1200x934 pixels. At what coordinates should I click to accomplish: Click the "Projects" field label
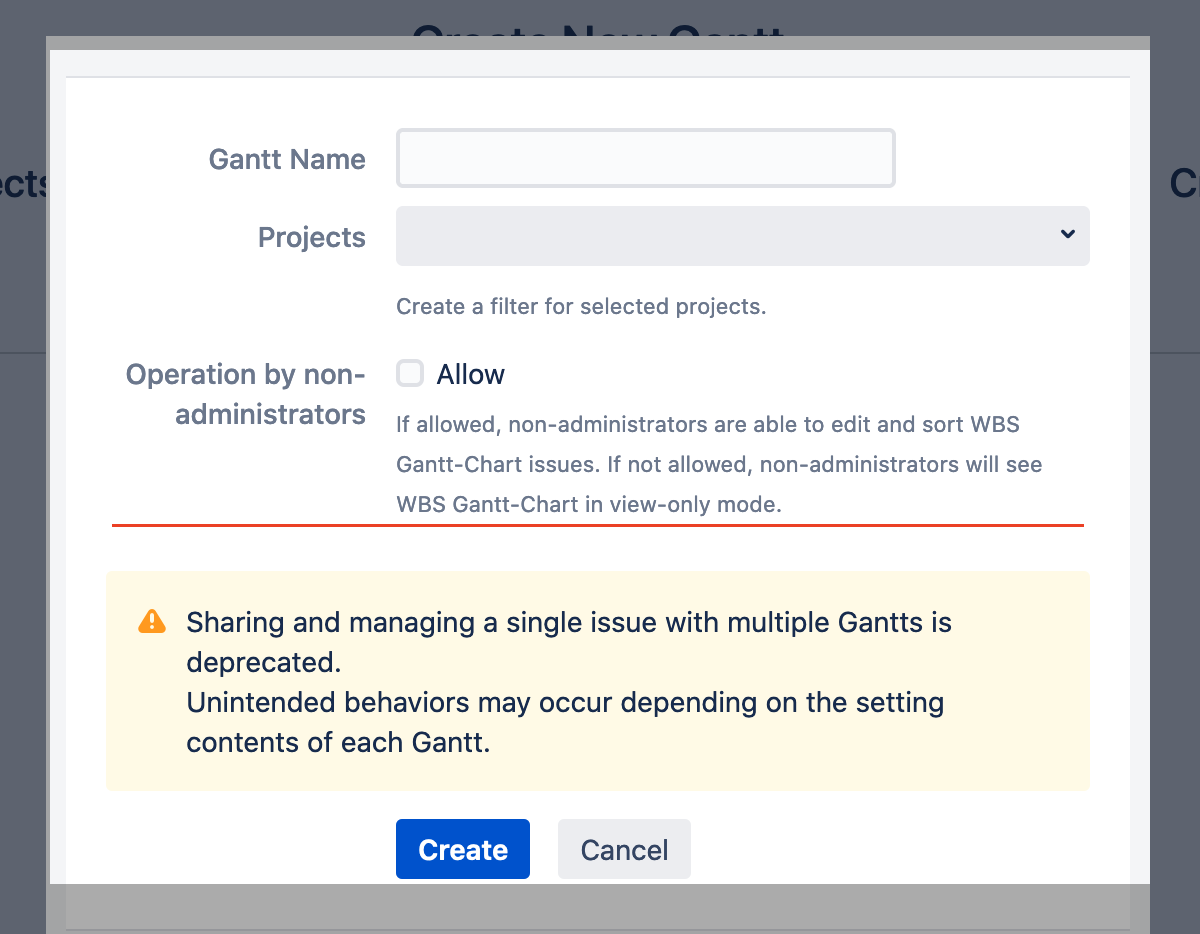point(311,237)
